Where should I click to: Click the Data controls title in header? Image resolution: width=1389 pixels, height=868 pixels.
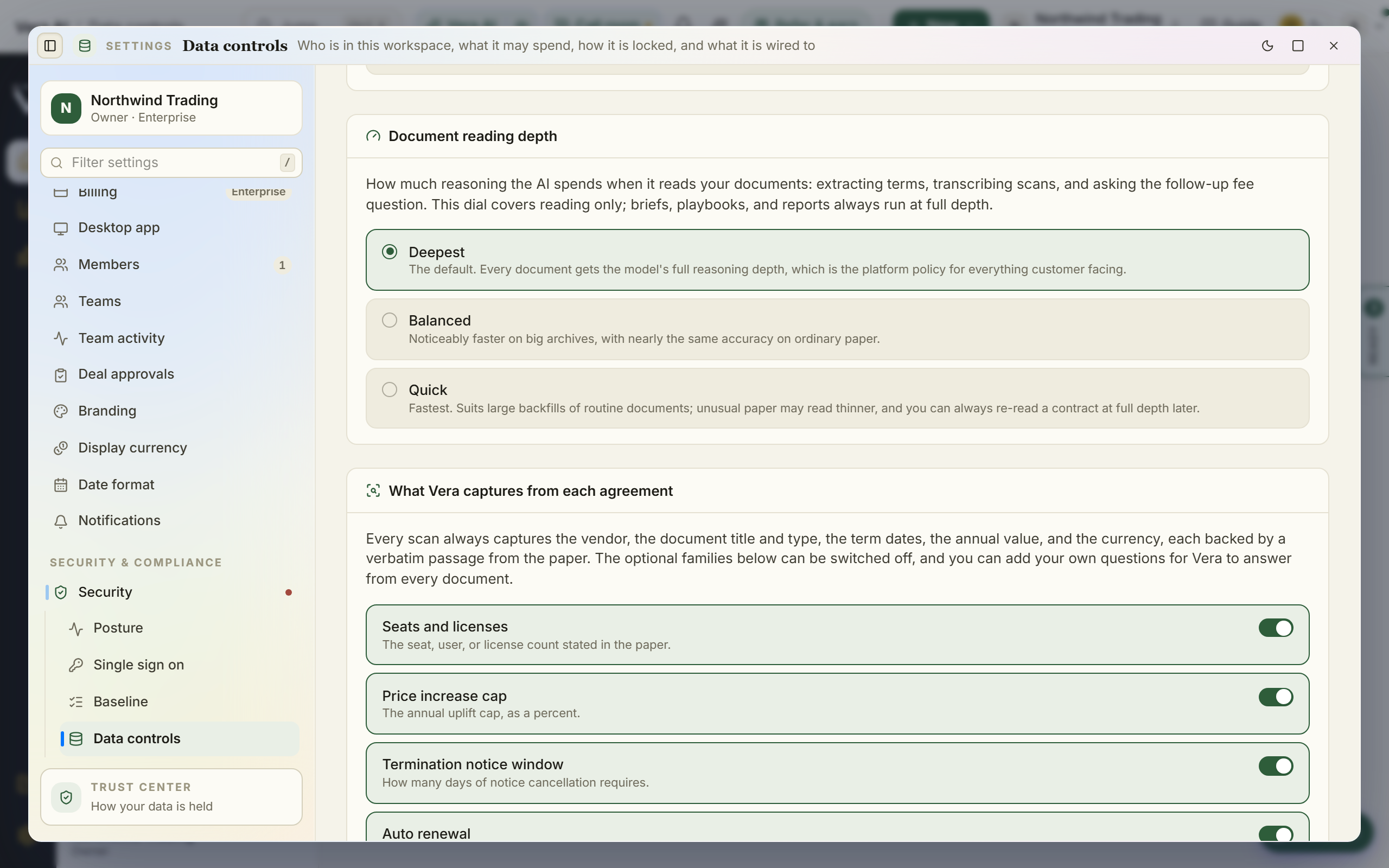[235, 46]
